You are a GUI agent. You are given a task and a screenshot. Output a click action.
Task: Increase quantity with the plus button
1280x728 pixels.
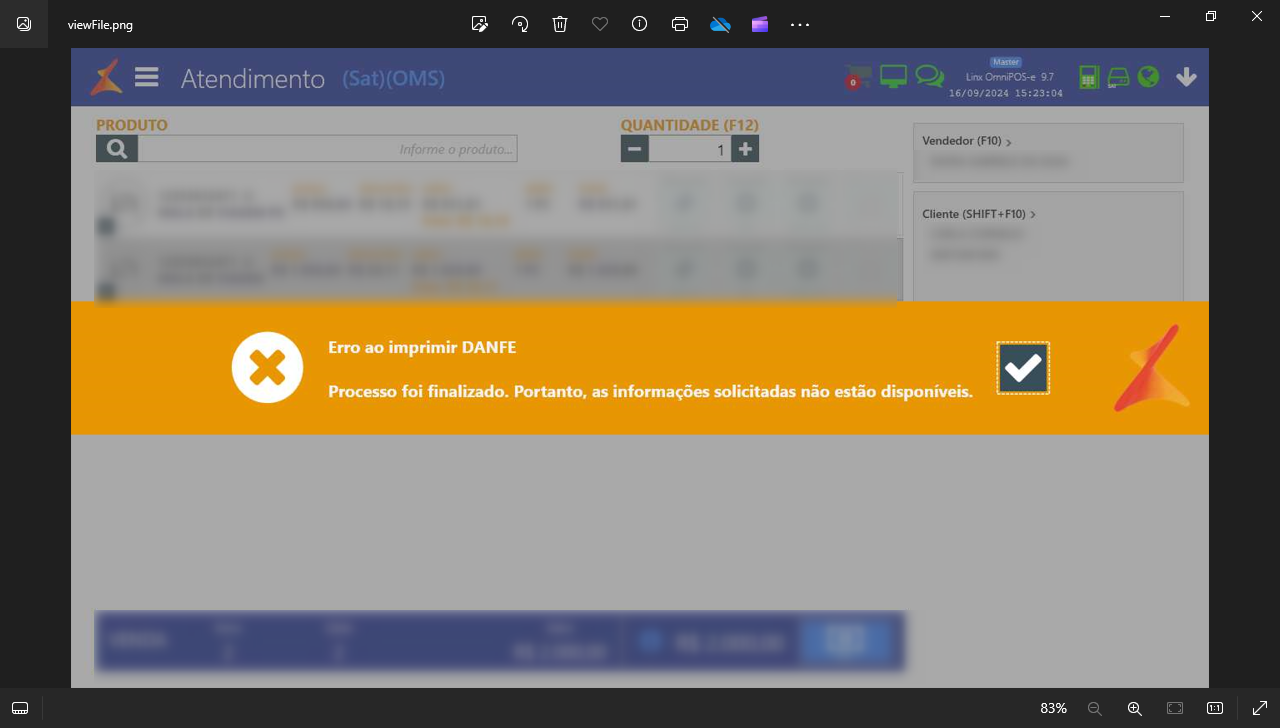point(745,149)
